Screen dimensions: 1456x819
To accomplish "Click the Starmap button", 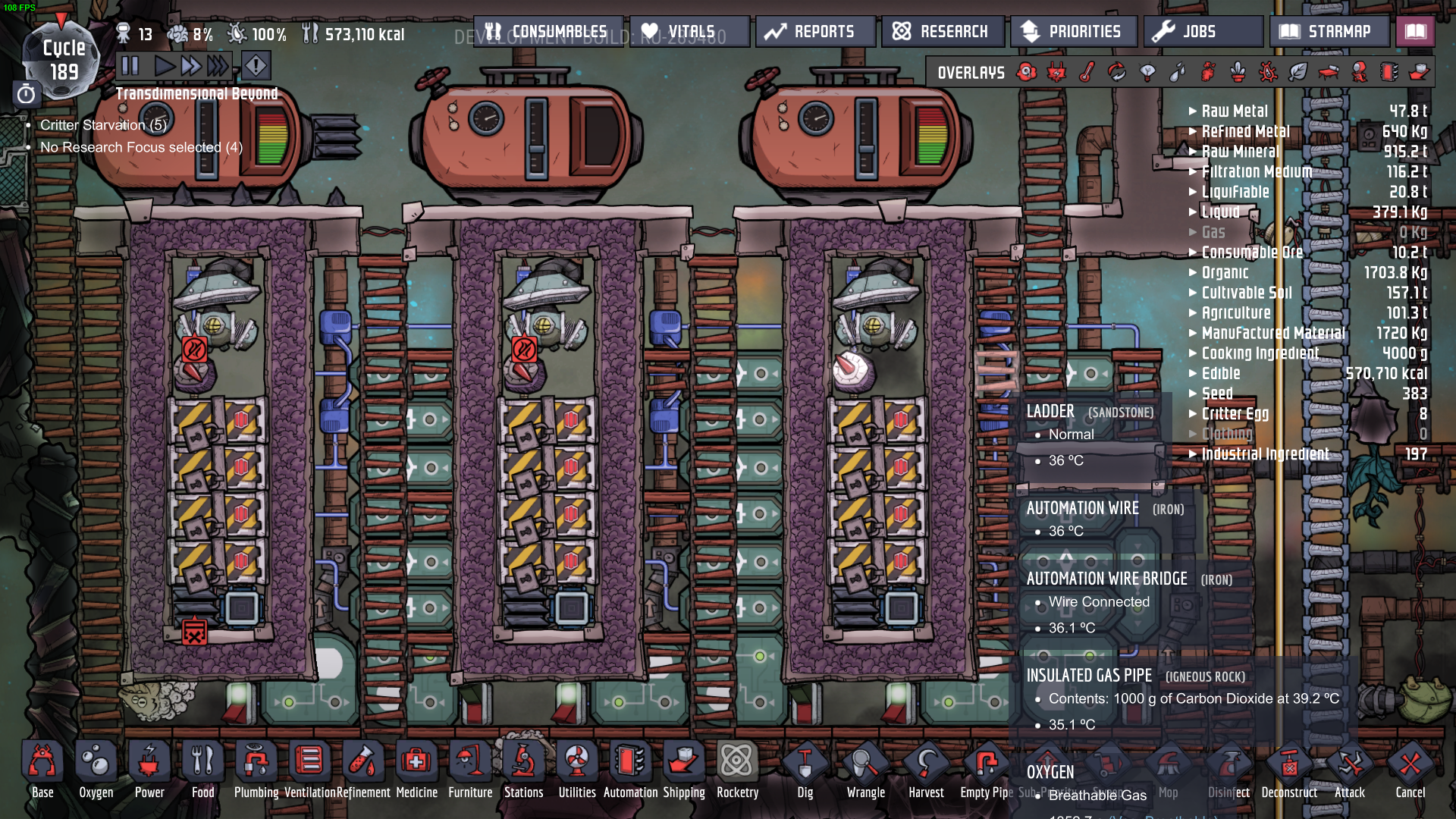I will pyautogui.click(x=1329, y=32).
